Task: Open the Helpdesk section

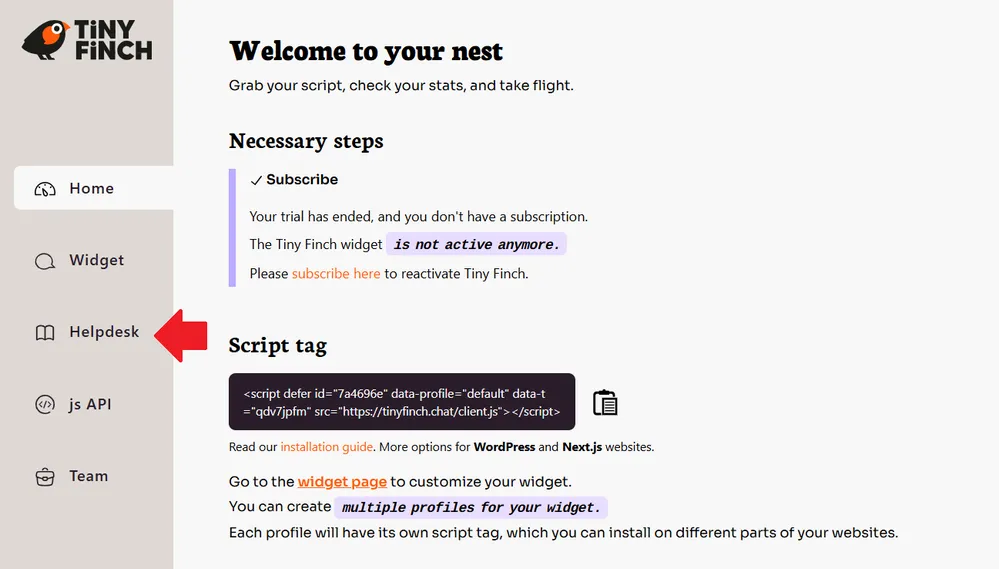Action: click(104, 333)
